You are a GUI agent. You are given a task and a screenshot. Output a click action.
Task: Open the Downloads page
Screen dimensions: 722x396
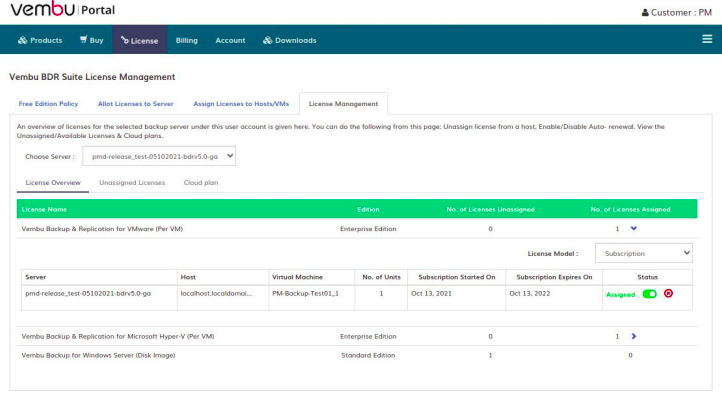click(x=290, y=40)
